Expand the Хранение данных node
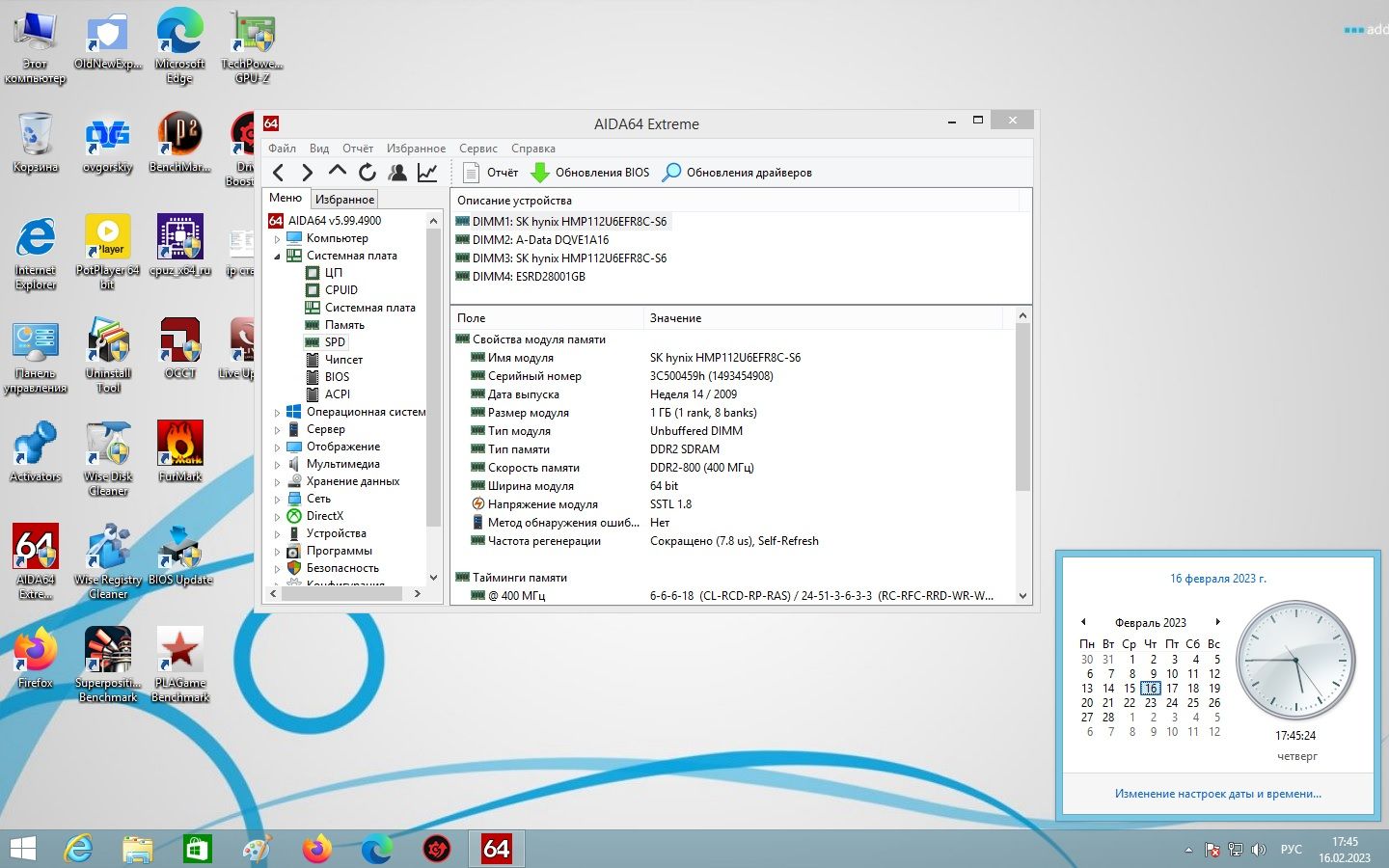The image size is (1389, 868). point(277,481)
